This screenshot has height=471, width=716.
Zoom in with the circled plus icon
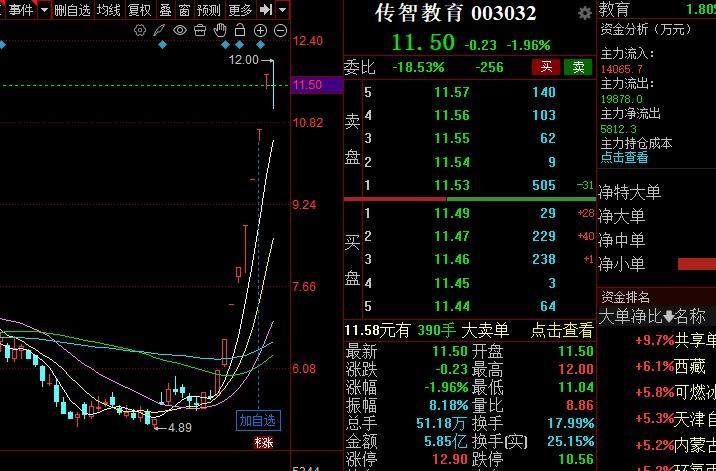click(260, 31)
